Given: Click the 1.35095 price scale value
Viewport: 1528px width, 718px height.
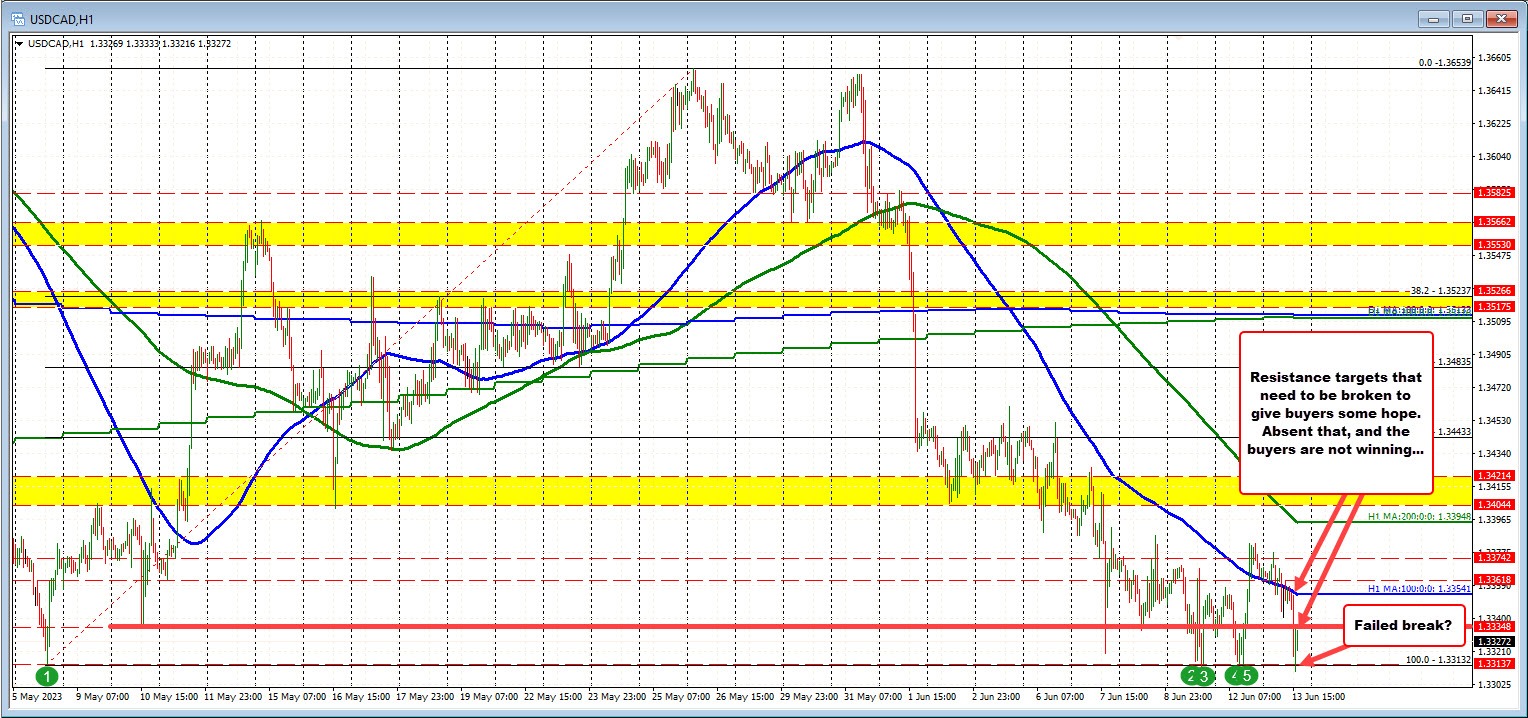Looking at the screenshot, I should click(x=1494, y=322).
